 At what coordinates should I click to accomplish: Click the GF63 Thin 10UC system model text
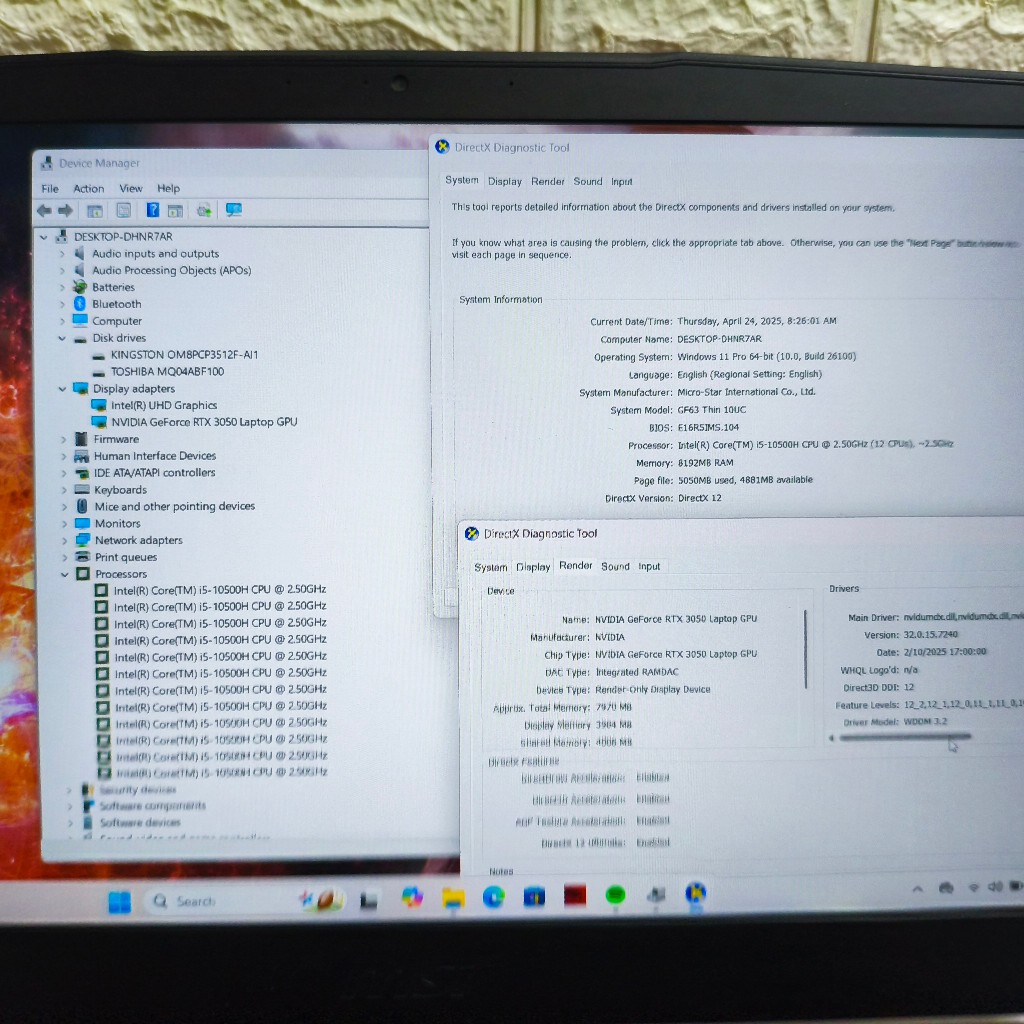coord(711,410)
